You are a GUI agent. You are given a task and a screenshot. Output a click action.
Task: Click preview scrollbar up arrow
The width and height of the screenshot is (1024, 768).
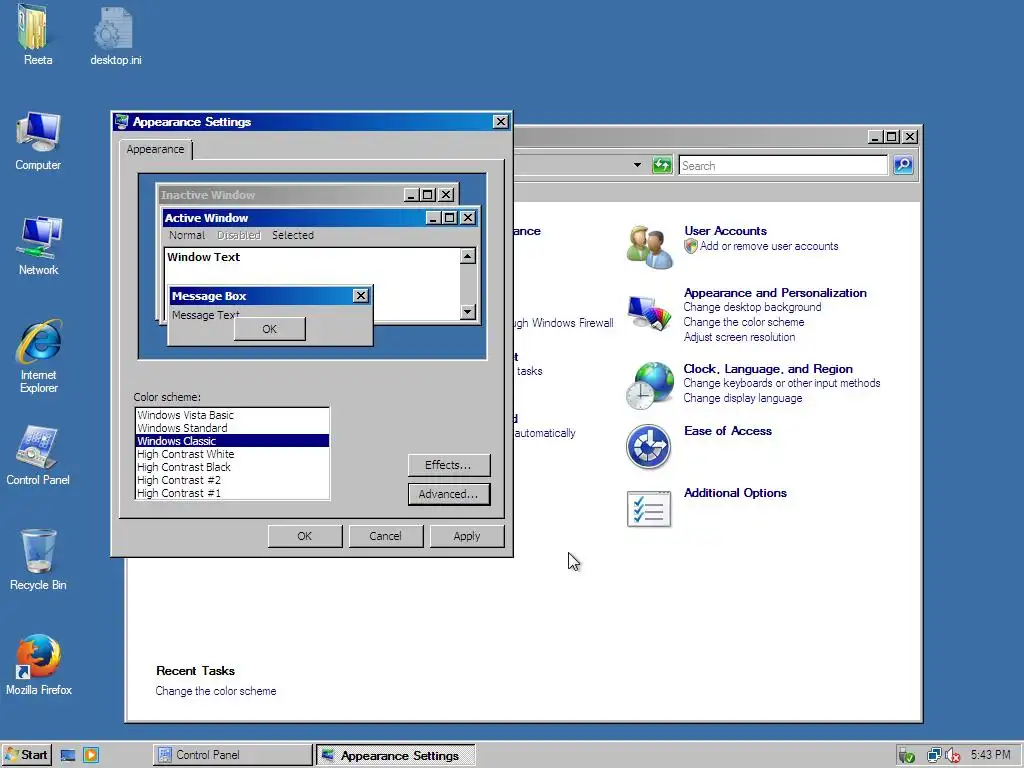pyautogui.click(x=468, y=256)
